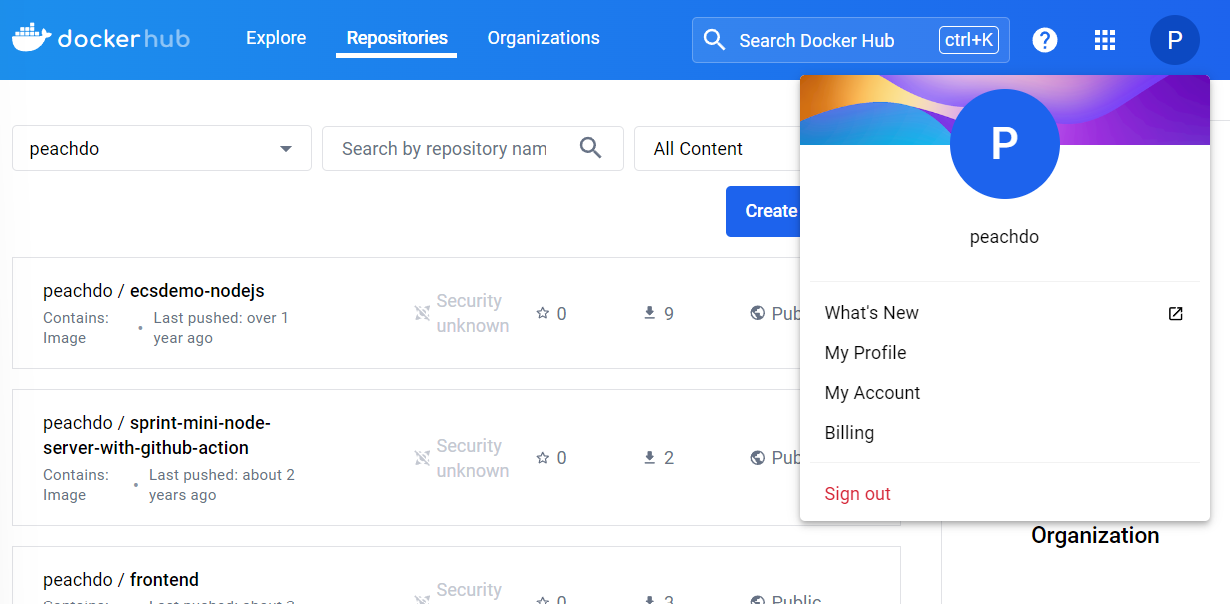Focus the Search Docker Hub field
This screenshot has height=604, width=1230.
click(850, 40)
